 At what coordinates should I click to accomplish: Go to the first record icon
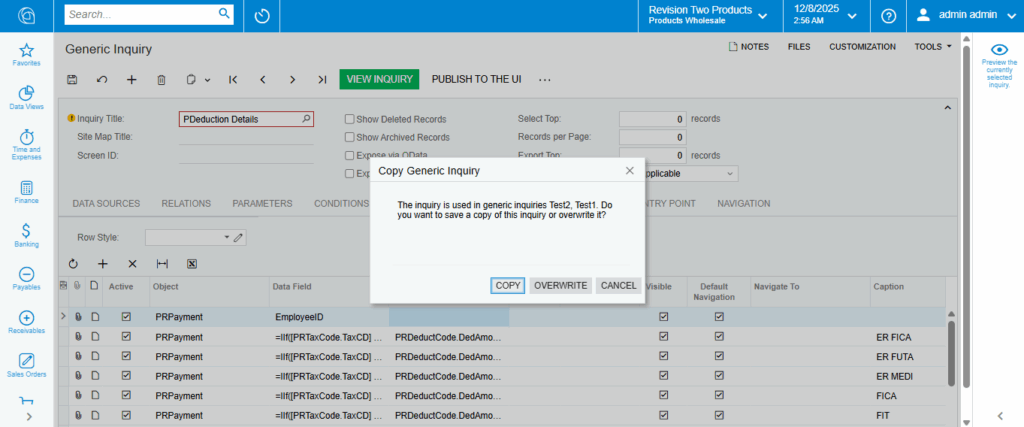(233, 79)
